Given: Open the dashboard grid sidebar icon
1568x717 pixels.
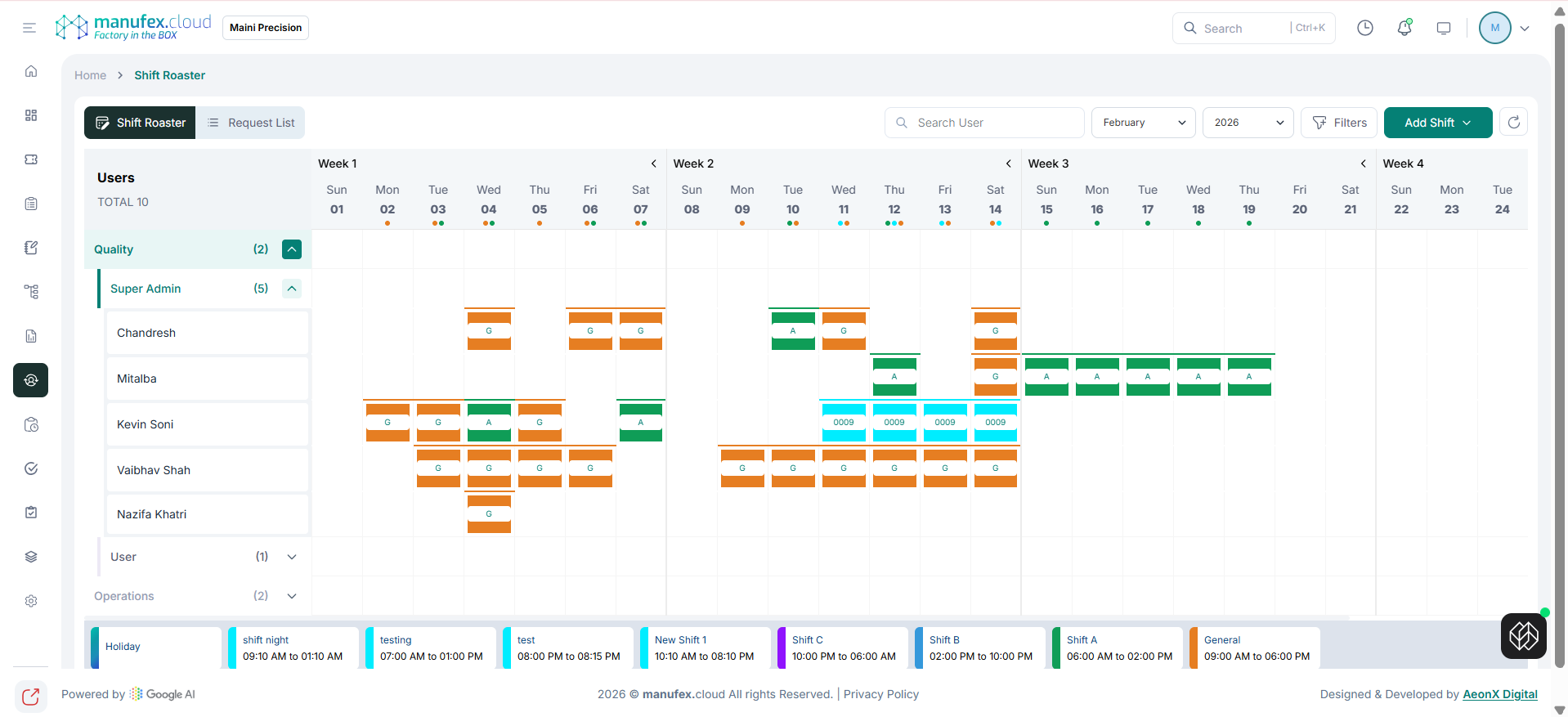Looking at the screenshot, I should point(31,115).
